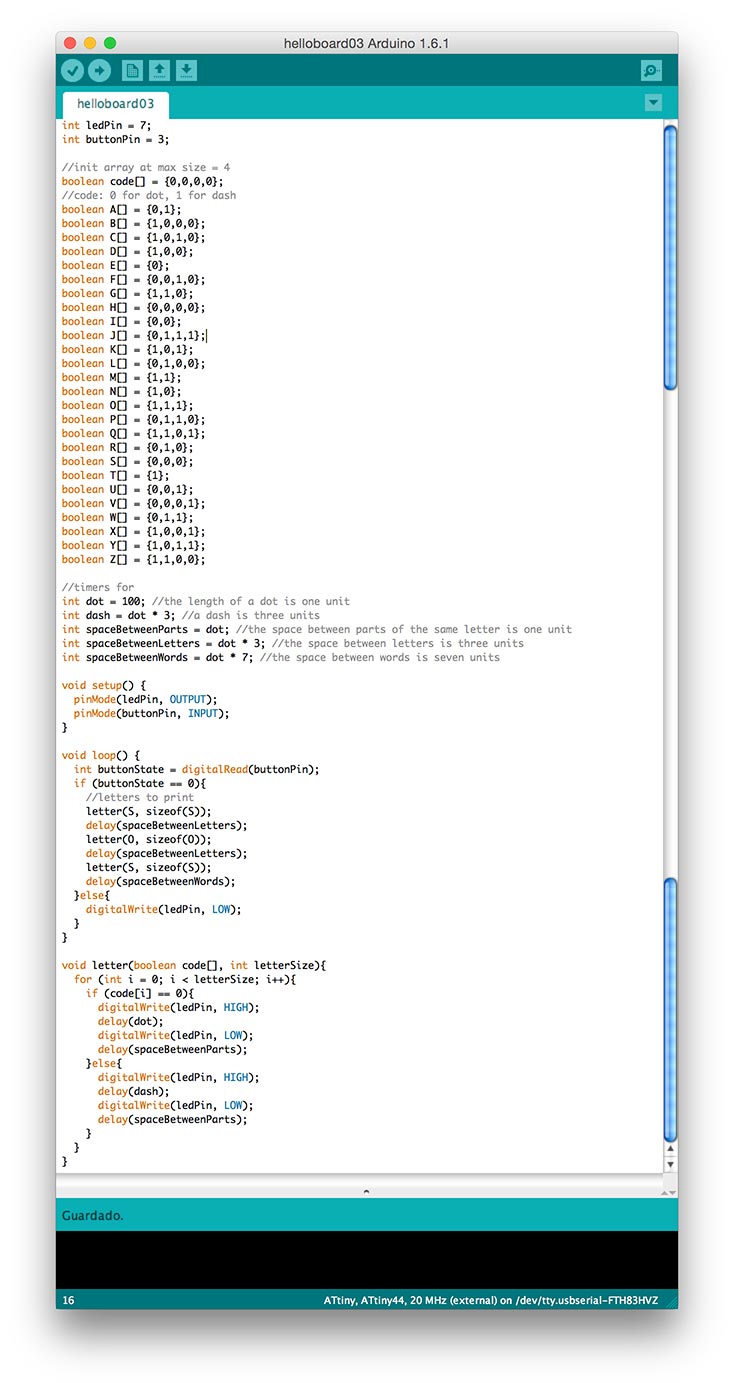Click the comment '//timers for'
The height and width of the screenshot is (1383, 734).
(x=98, y=587)
